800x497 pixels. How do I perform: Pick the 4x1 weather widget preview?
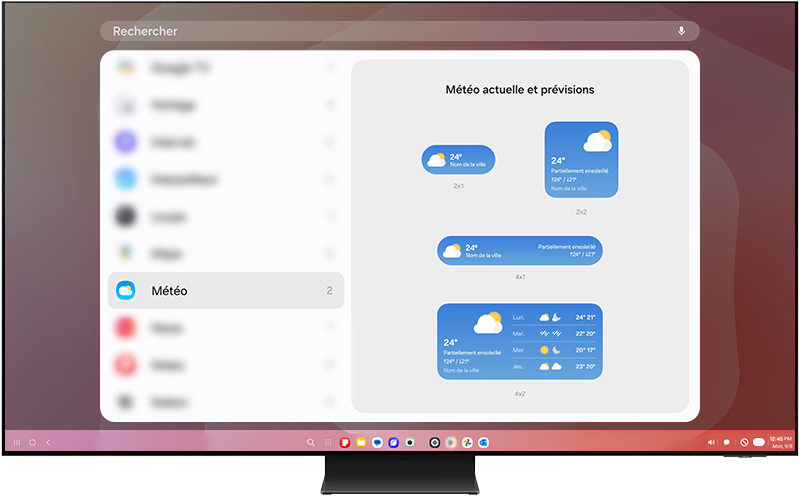click(x=520, y=250)
